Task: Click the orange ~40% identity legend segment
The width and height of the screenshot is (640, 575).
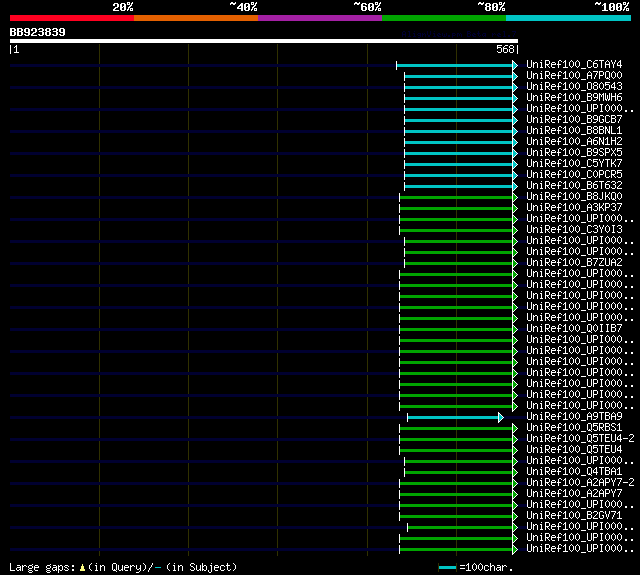Action: click(196, 18)
